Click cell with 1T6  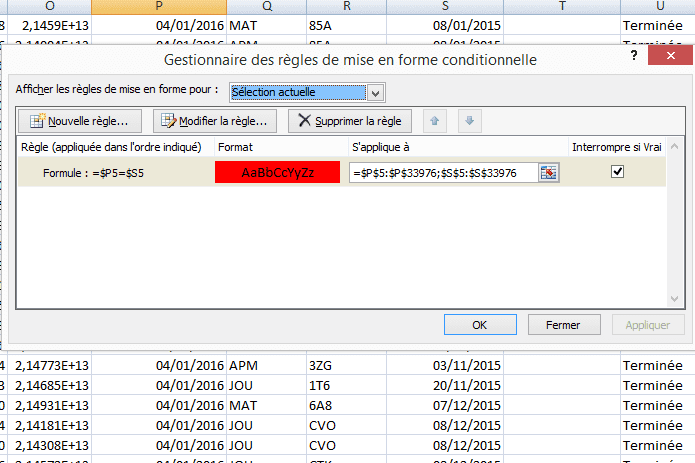(x=347, y=385)
